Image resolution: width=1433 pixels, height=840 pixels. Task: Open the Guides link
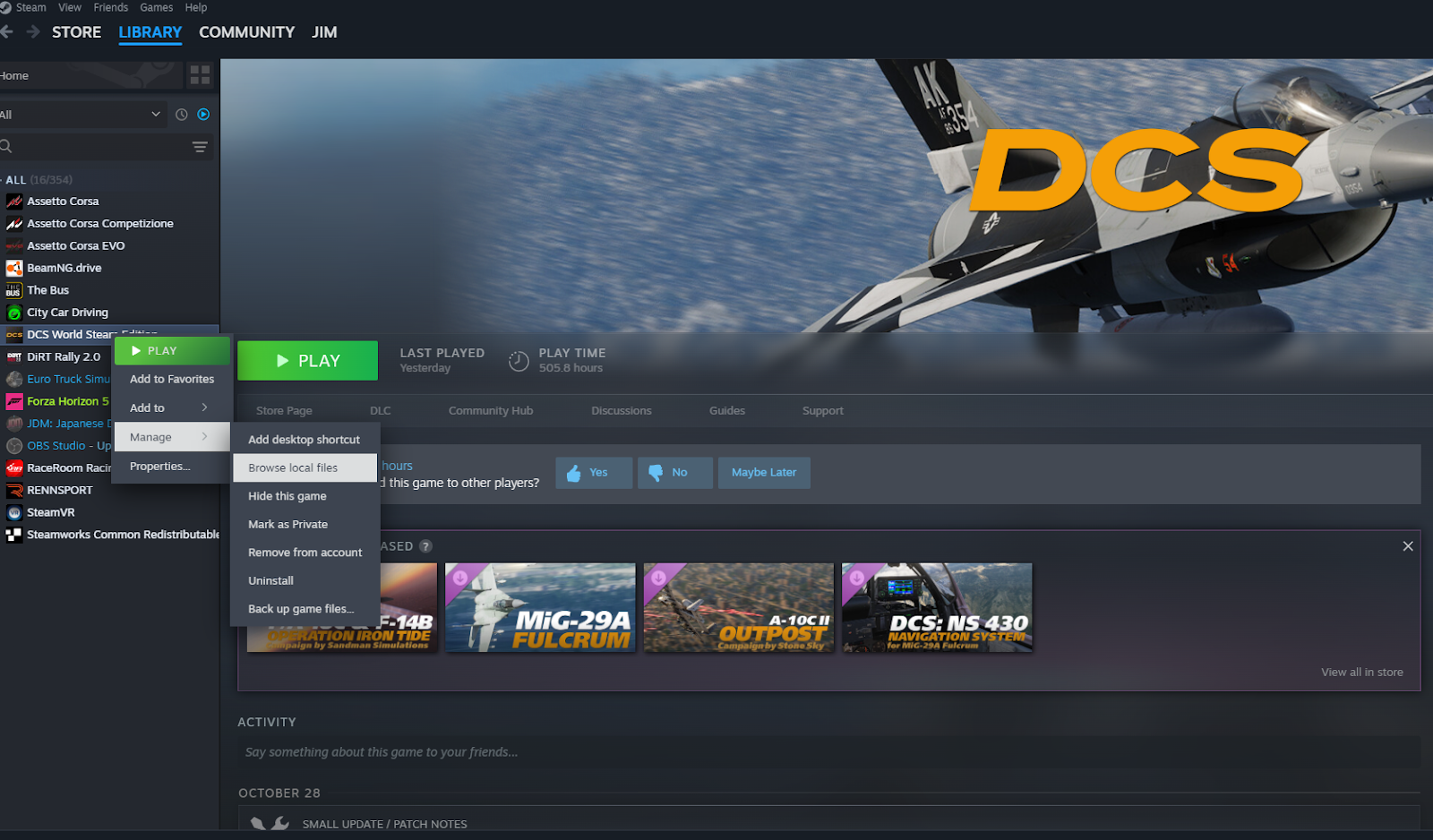[727, 411]
